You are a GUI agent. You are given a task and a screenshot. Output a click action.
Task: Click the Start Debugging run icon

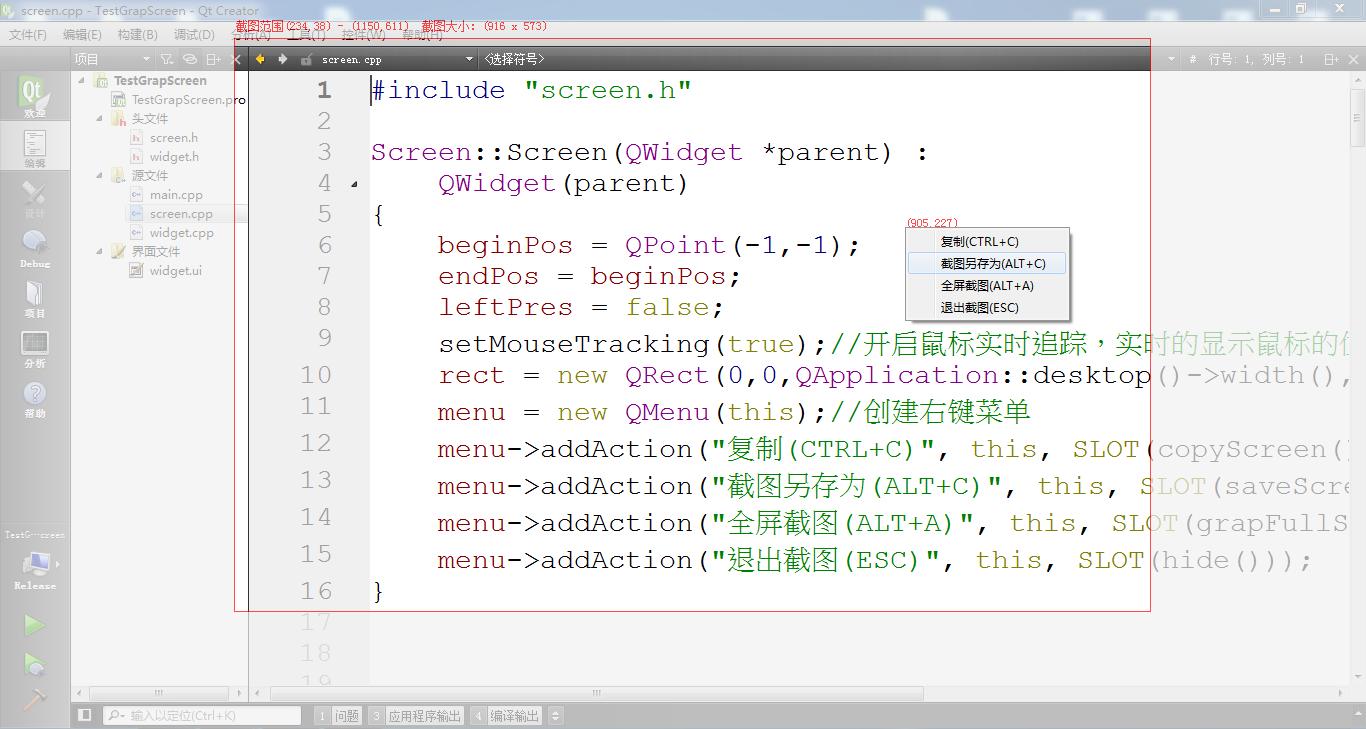coord(34,663)
